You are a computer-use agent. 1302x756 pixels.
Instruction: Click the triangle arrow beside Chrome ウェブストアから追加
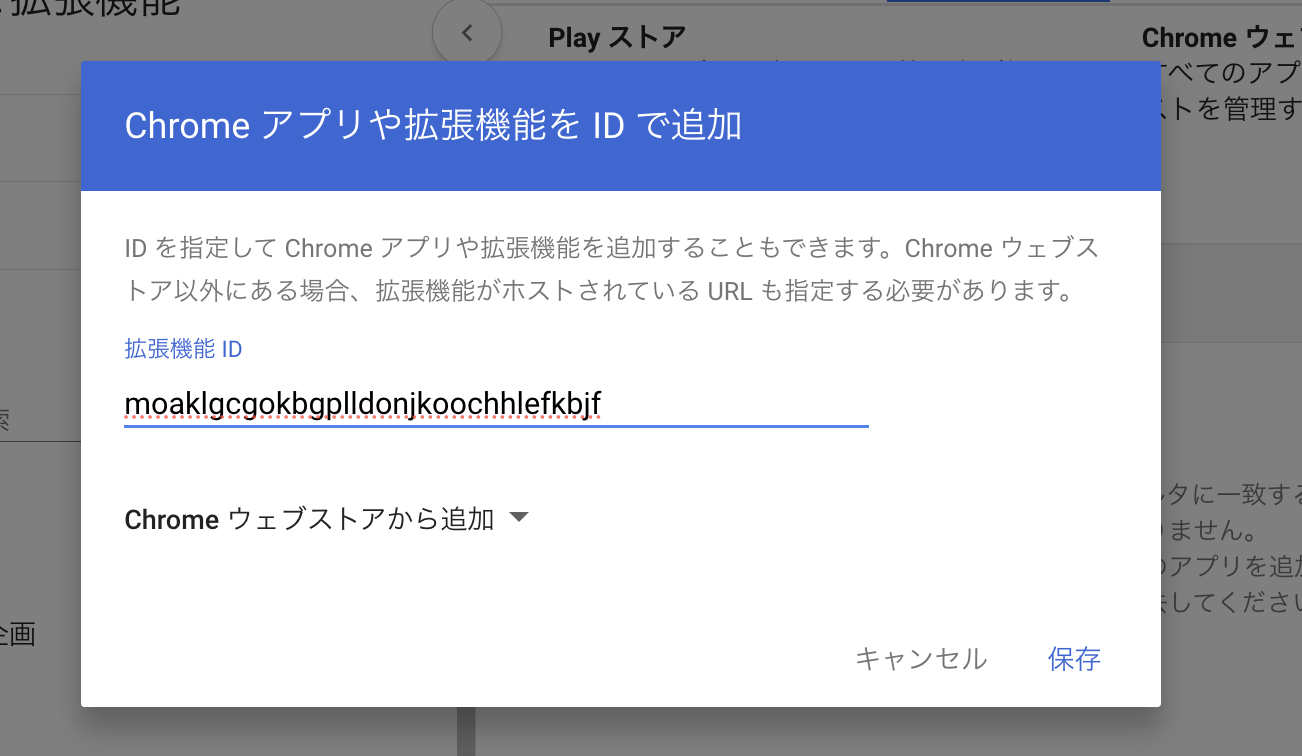(518, 518)
